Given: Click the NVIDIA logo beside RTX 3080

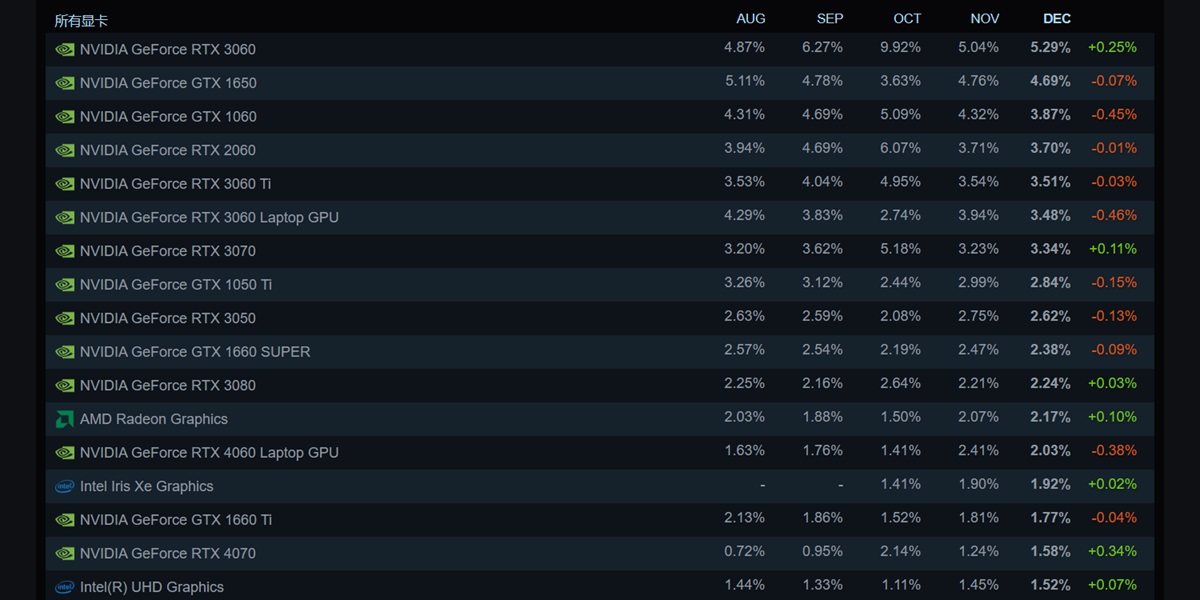Looking at the screenshot, I should (65, 386).
